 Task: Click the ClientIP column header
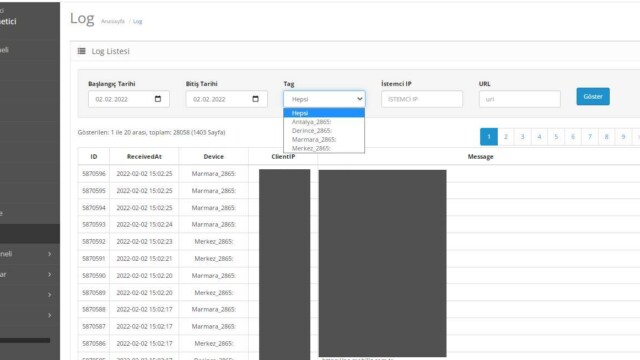point(283,156)
